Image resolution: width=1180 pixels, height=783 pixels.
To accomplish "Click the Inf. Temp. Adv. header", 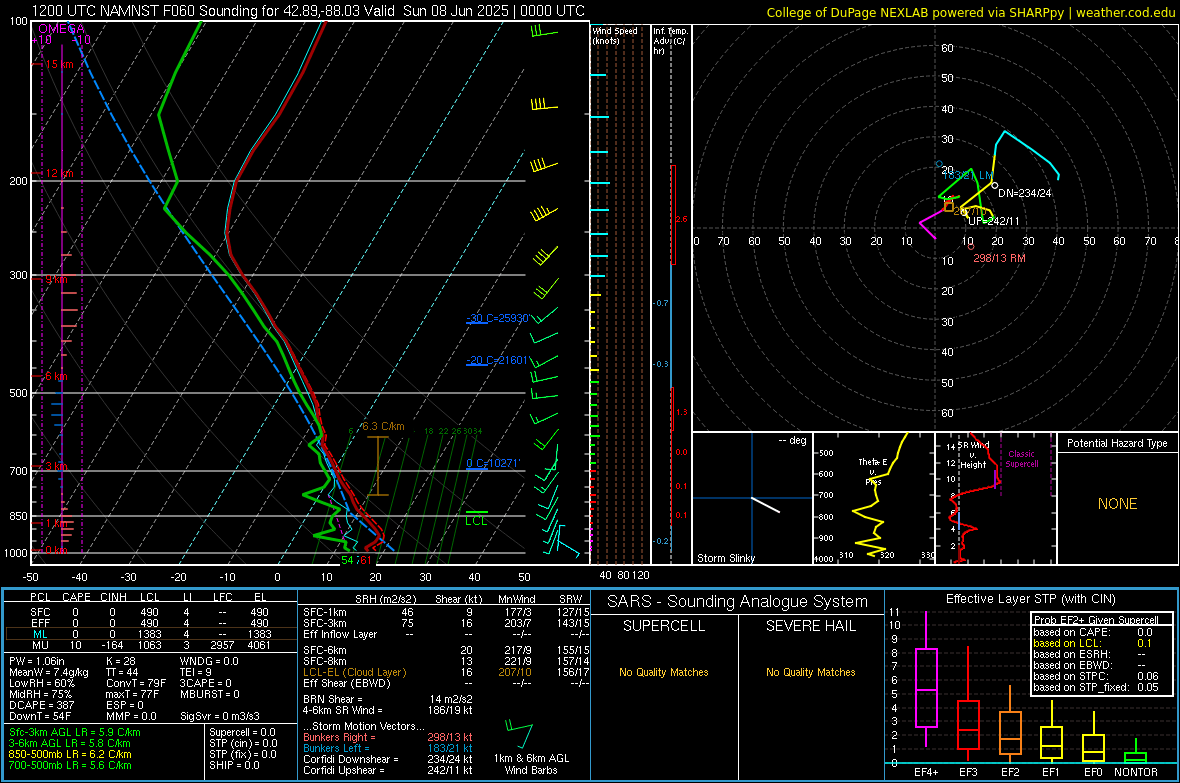I will pos(670,41).
